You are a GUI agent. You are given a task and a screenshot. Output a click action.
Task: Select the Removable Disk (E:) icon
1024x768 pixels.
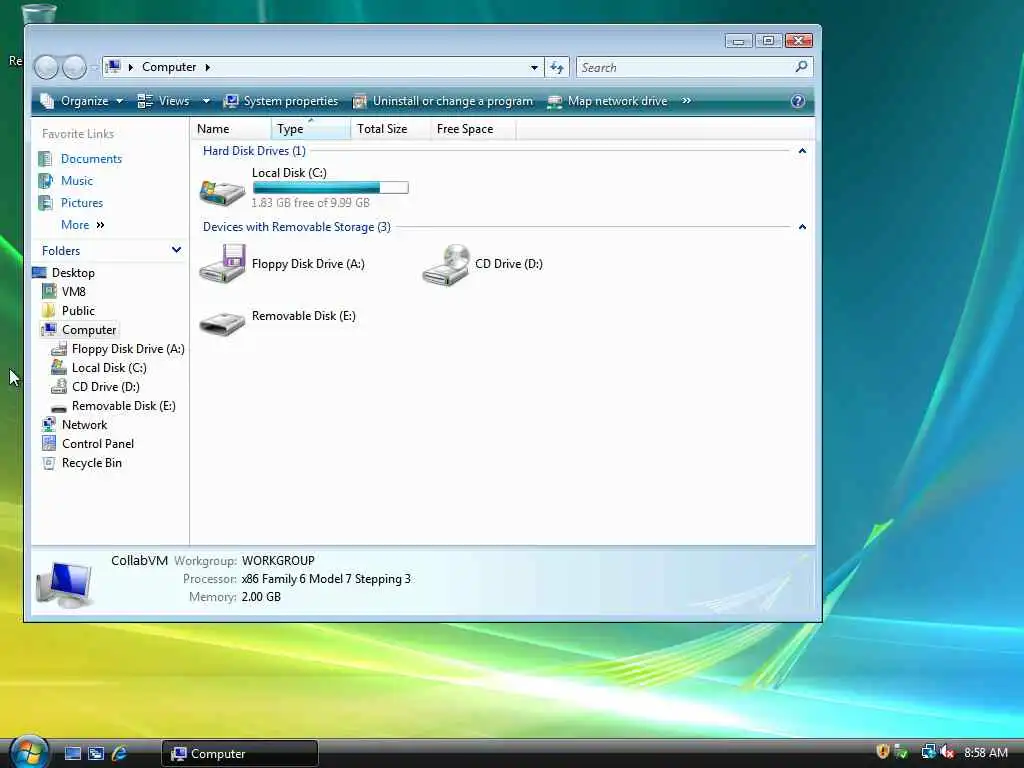pos(222,323)
